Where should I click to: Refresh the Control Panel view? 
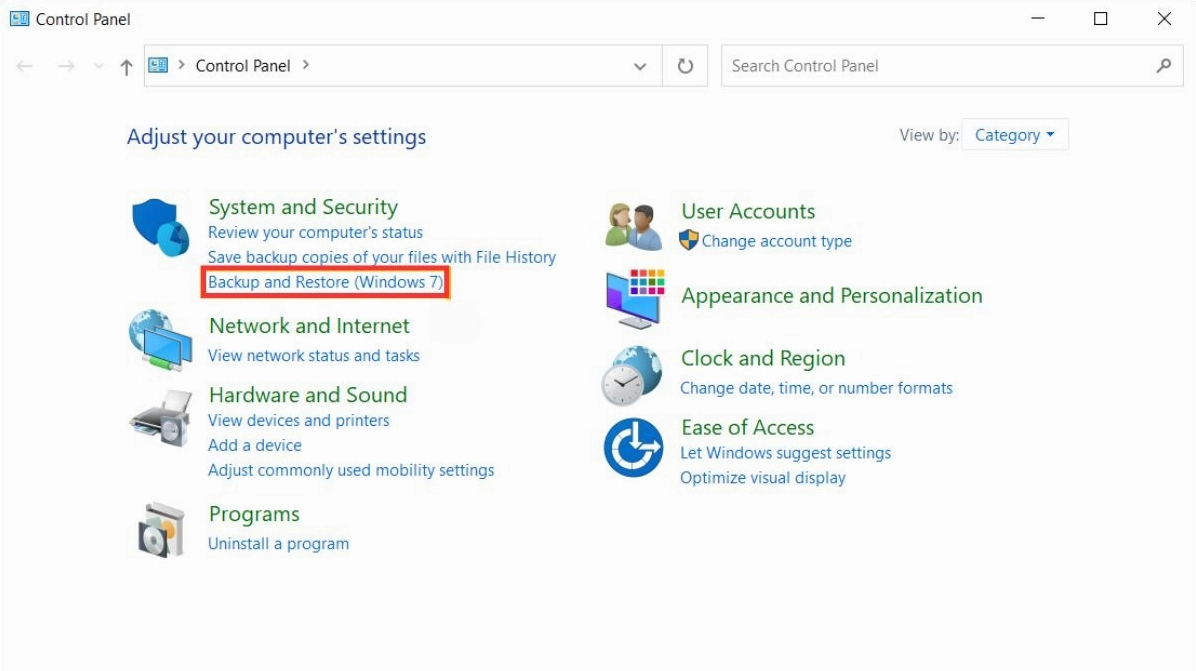tap(687, 66)
